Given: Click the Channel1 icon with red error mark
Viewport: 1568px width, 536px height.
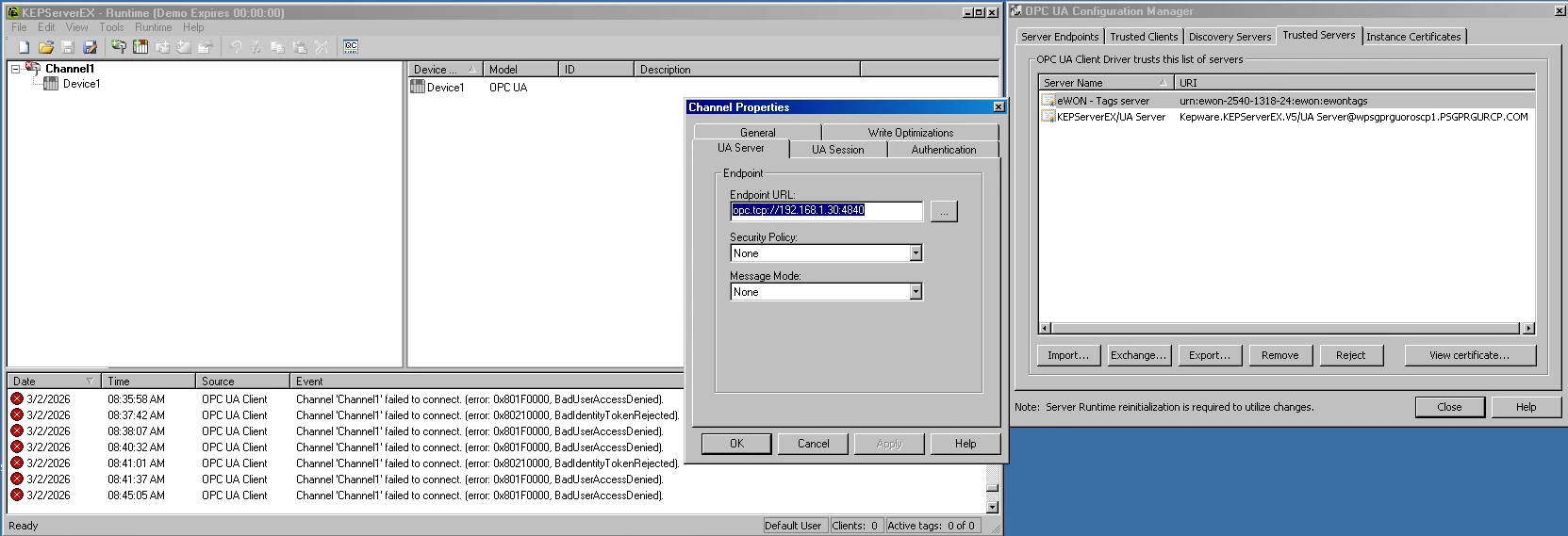Looking at the screenshot, I should pyautogui.click(x=34, y=68).
